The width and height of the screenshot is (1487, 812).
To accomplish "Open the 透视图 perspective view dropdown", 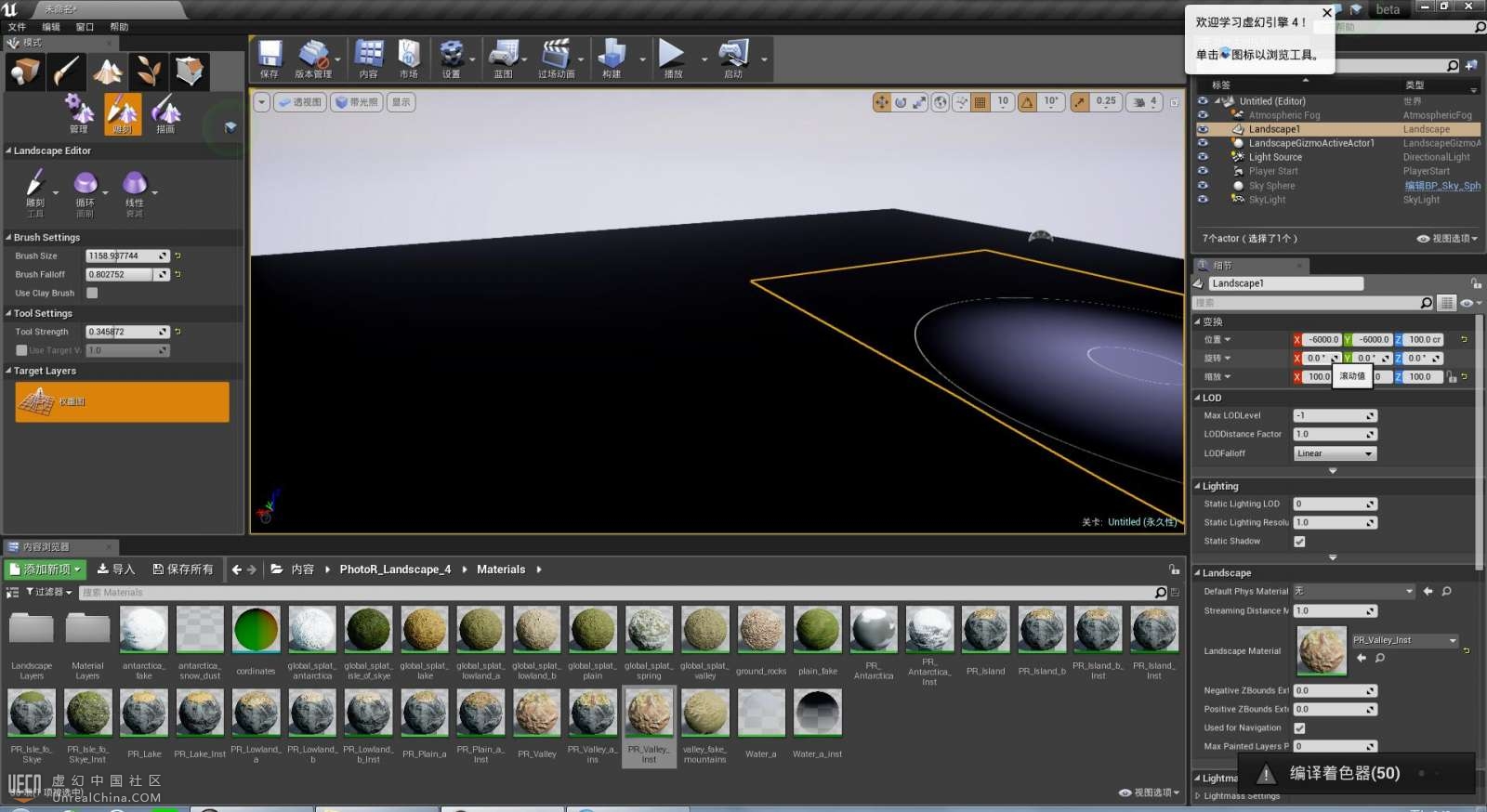I will coord(300,102).
